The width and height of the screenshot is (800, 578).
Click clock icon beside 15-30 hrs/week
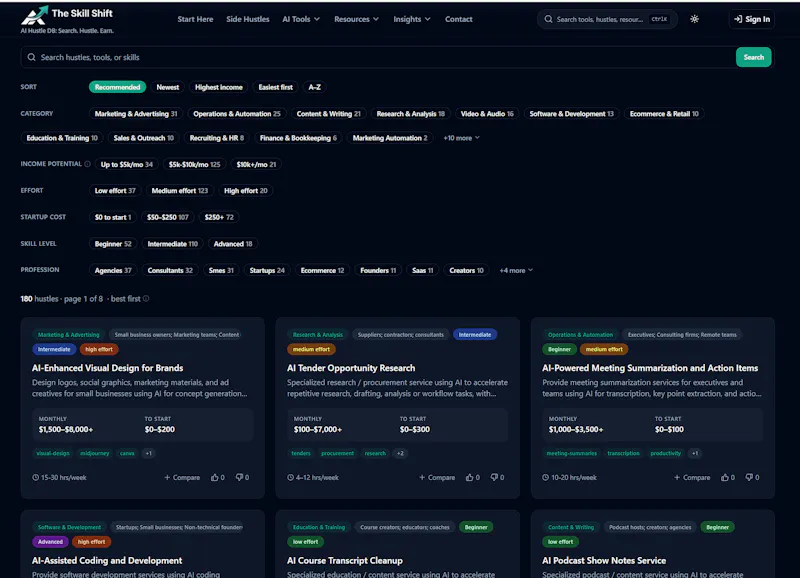coord(36,478)
